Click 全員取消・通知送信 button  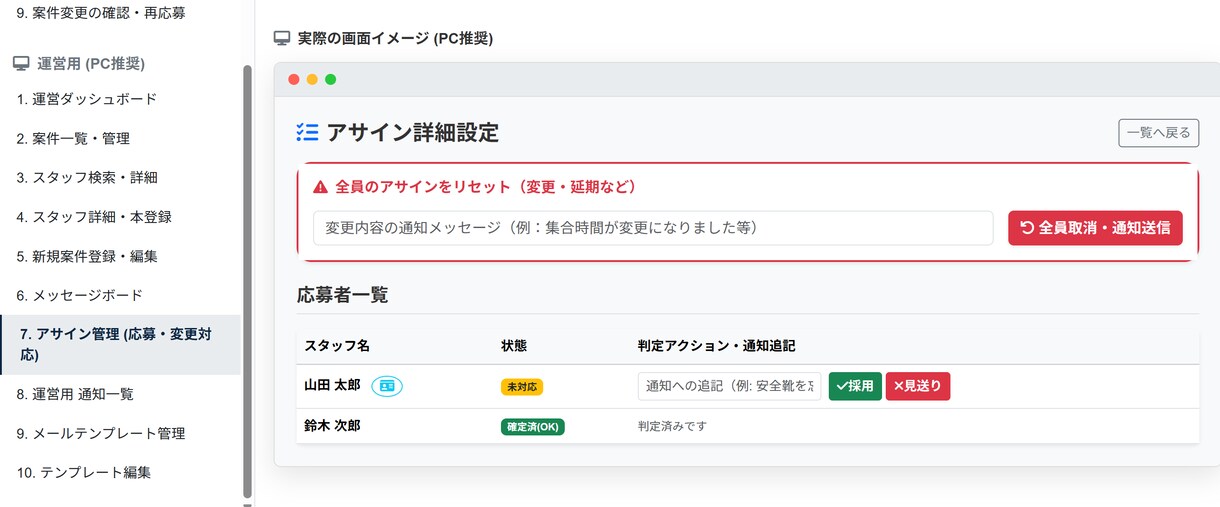point(1095,228)
